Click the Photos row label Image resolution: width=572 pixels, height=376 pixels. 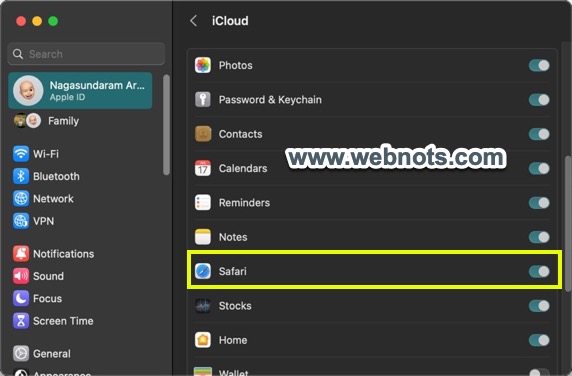pos(235,66)
